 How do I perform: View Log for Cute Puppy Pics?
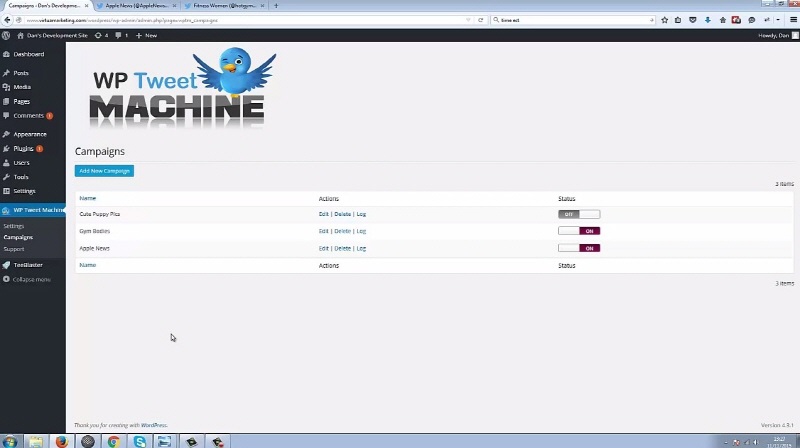click(361, 214)
